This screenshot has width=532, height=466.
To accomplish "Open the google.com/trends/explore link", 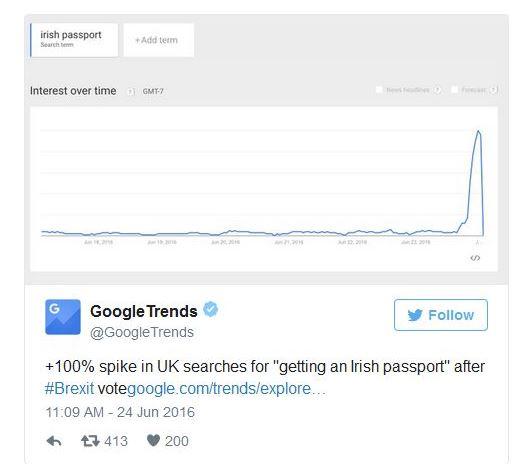I will 226,389.
